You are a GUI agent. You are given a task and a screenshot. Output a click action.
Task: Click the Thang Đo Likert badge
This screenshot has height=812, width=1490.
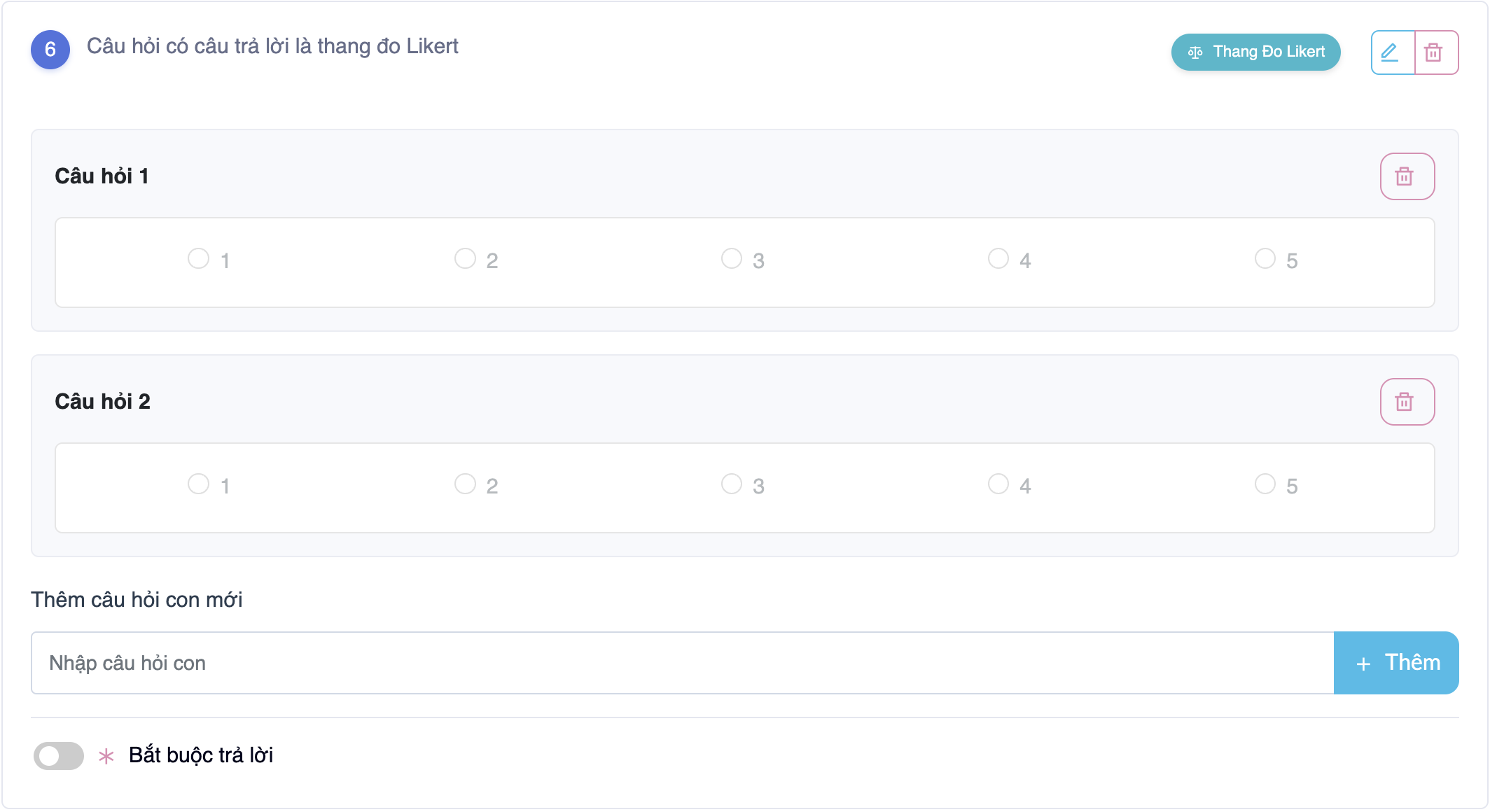click(x=1255, y=52)
